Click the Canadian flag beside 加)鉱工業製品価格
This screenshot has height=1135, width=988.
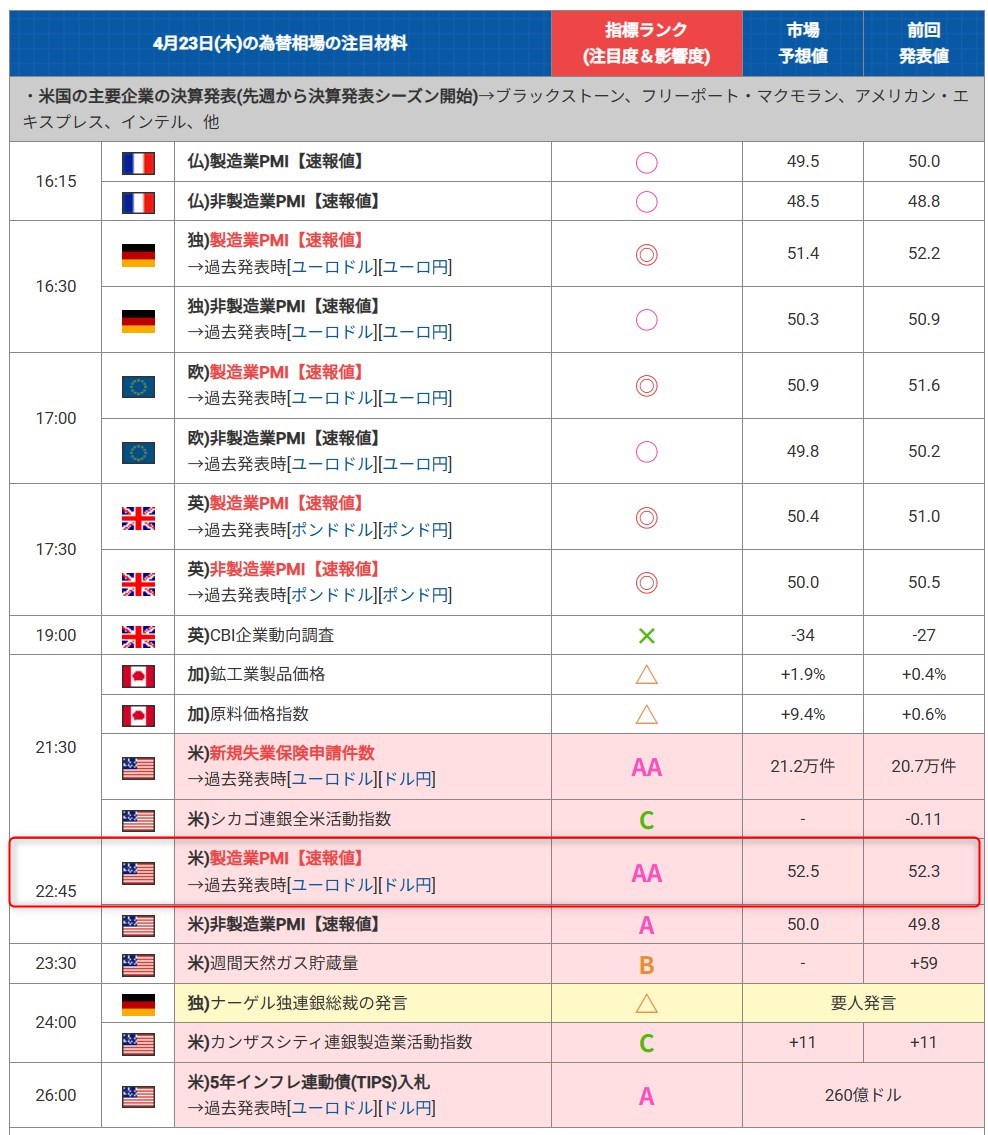pyautogui.click(x=138, y=676)
